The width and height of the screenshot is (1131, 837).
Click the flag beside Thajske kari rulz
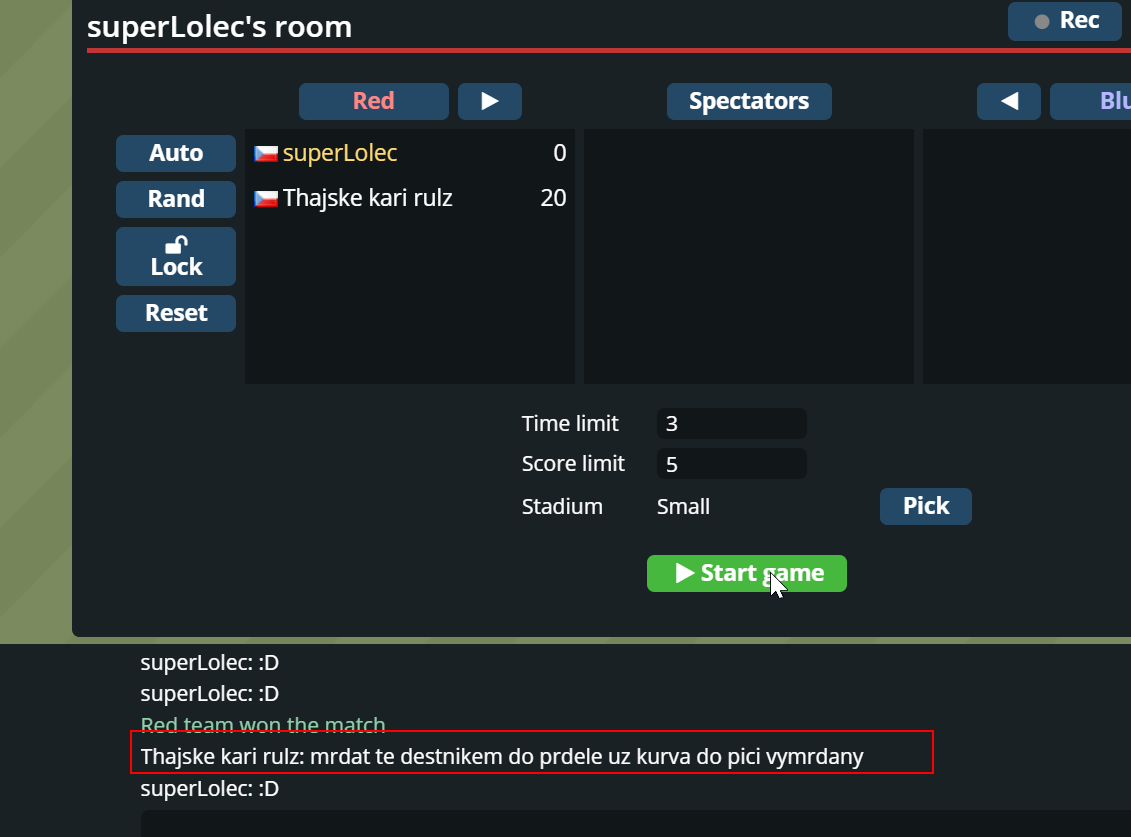pyautogui.click(x=266, y=198)
